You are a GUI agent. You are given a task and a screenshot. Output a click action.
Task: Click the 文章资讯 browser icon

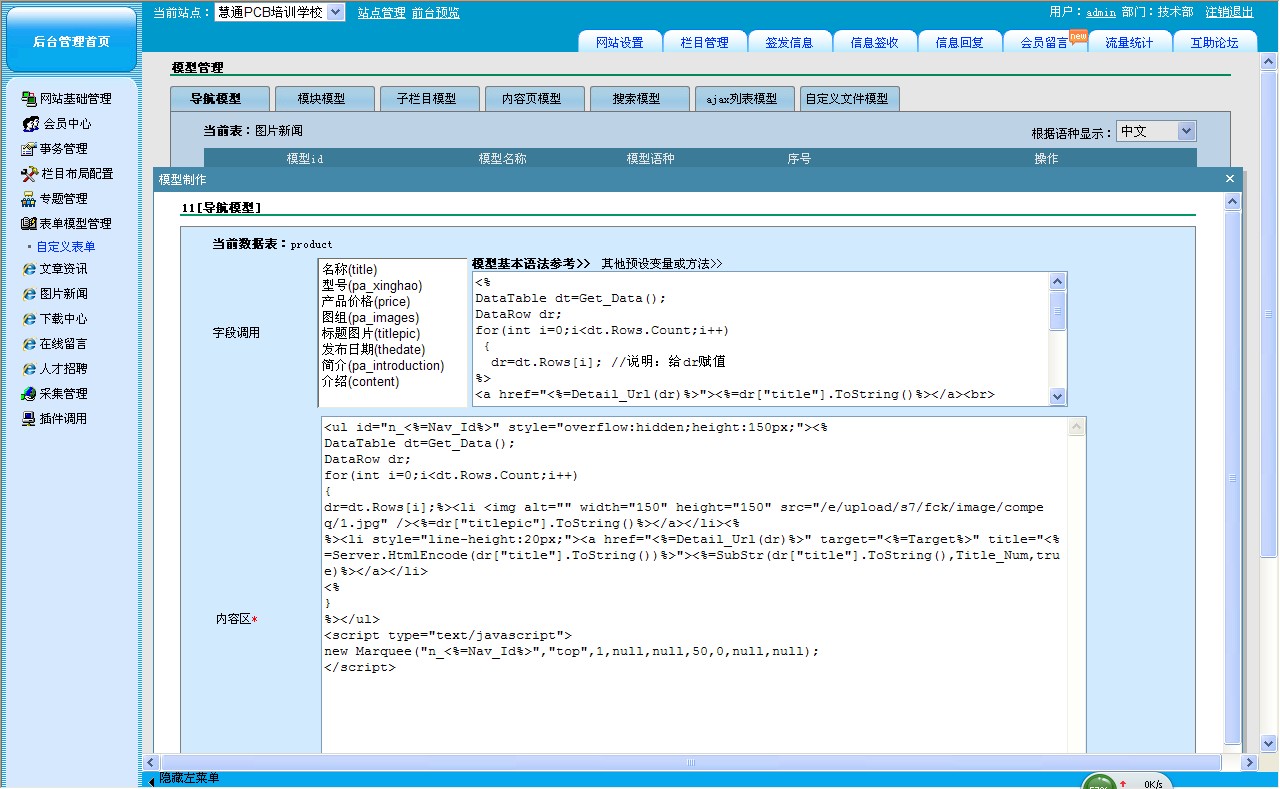(29, 269)
